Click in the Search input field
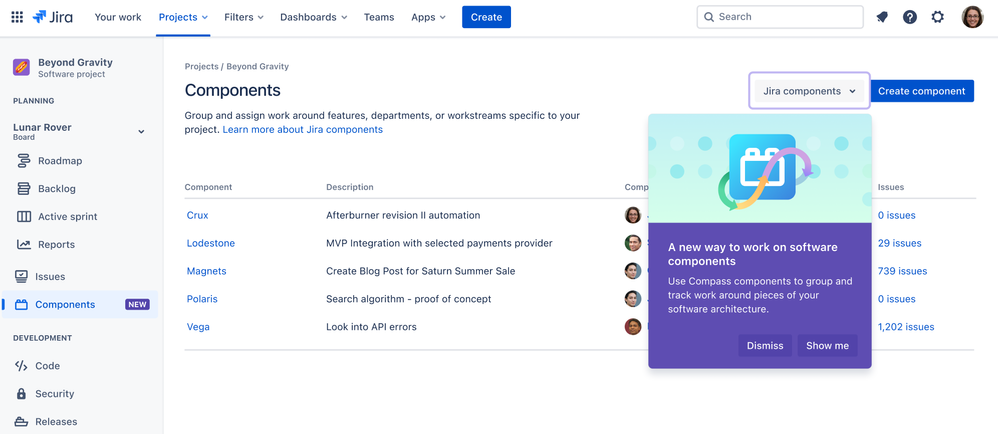 (780, 17)
